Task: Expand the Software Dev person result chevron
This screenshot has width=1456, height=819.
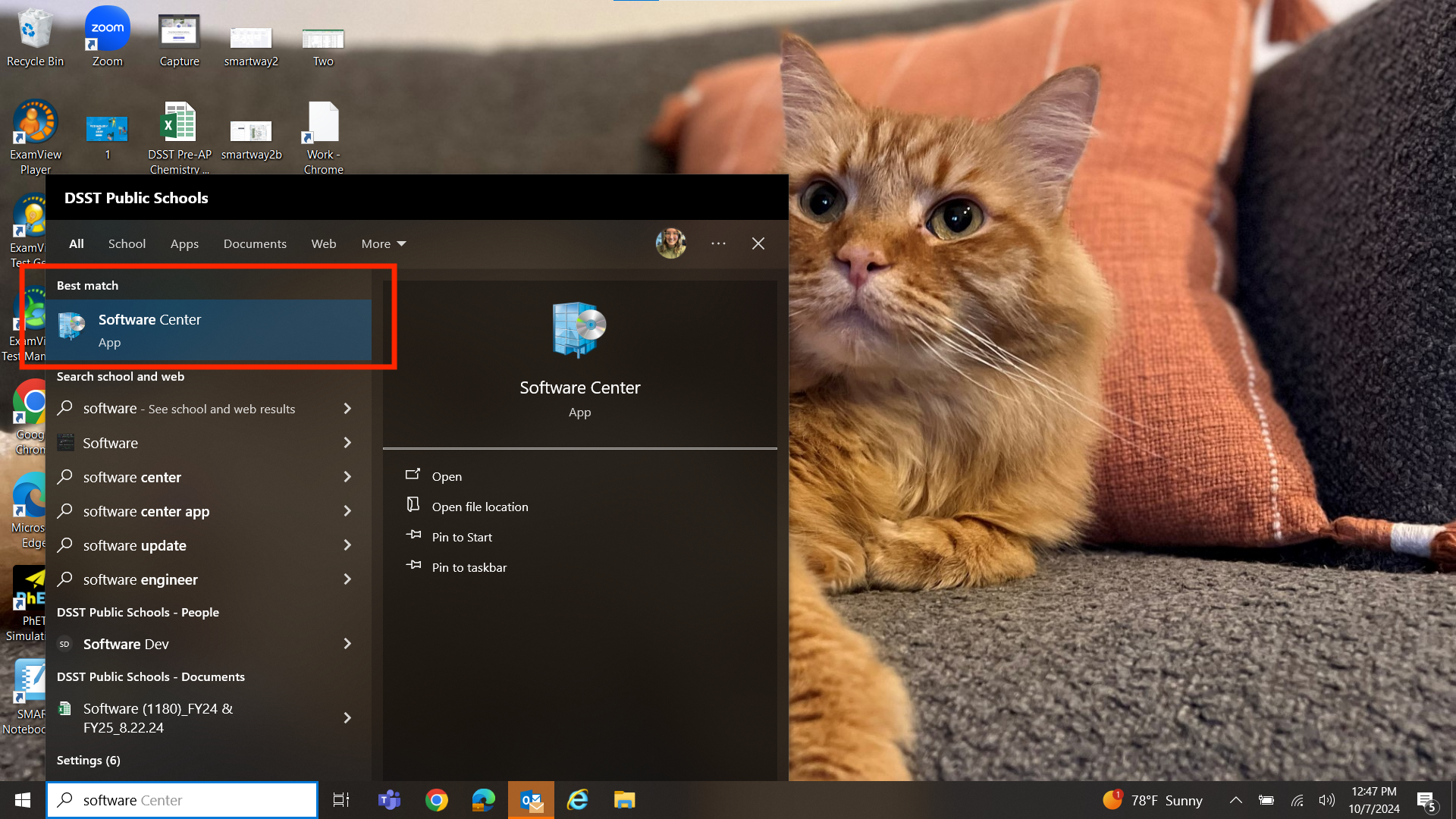Action: tap(347, 644)
